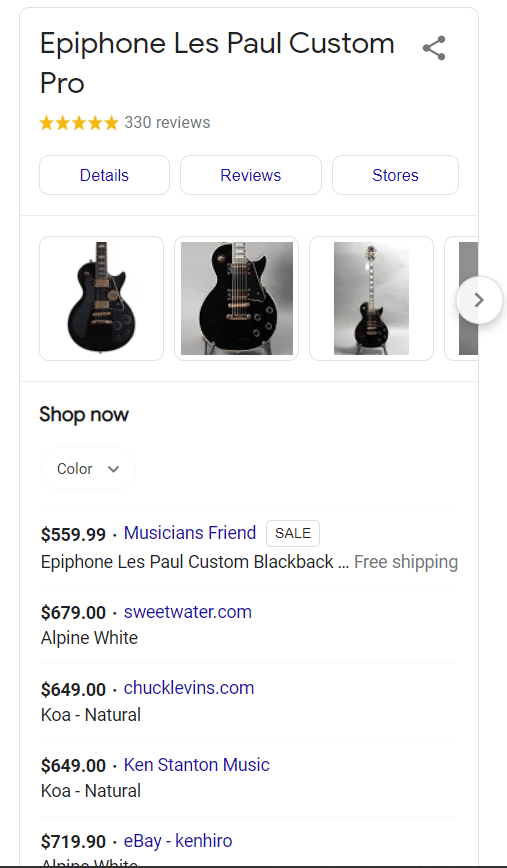This screenshot has width=507, height=868.
Task: Click the next arrow on image carousel
Action: [x=479, y=300]
